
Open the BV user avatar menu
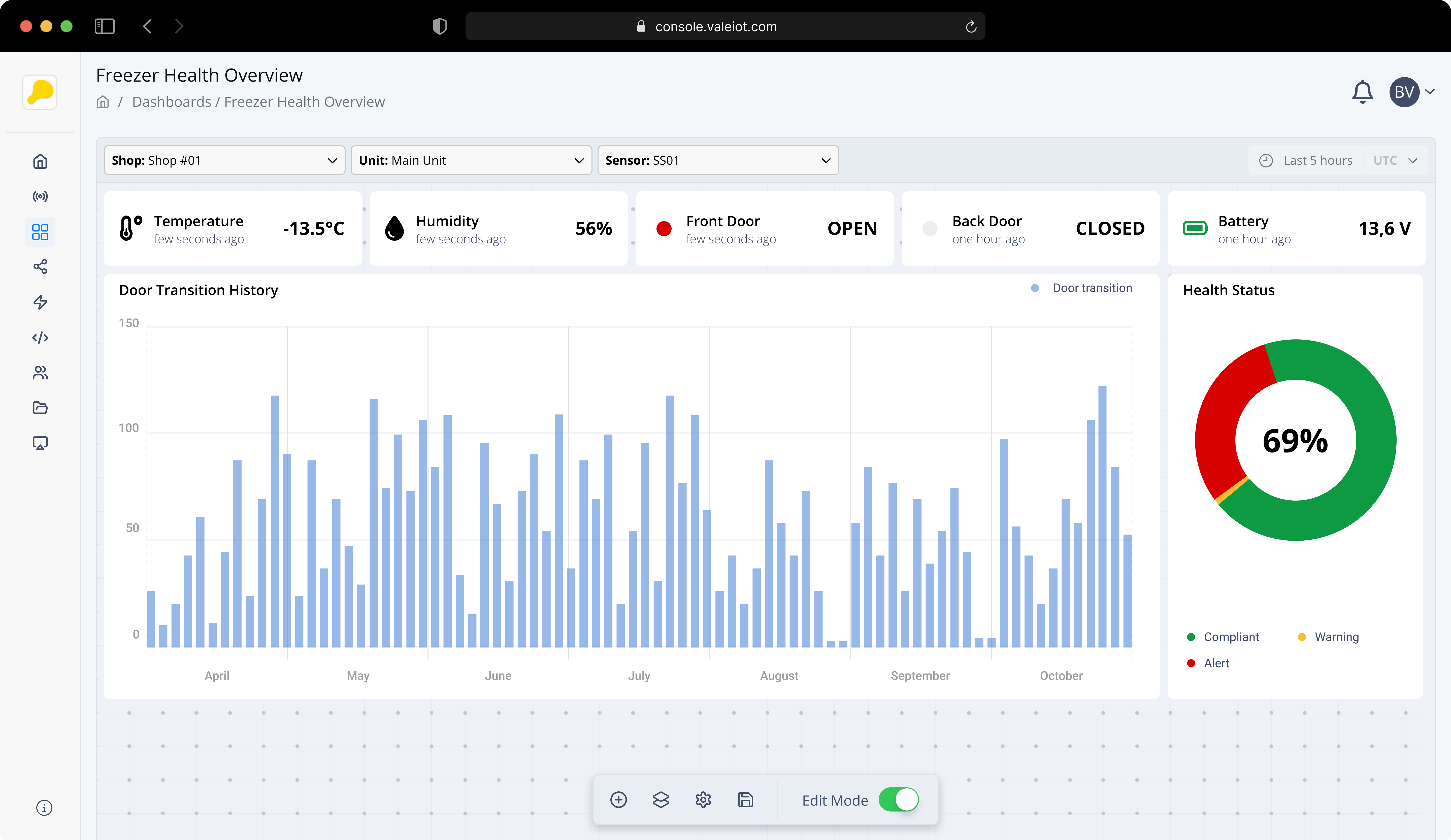[1405, 92]
